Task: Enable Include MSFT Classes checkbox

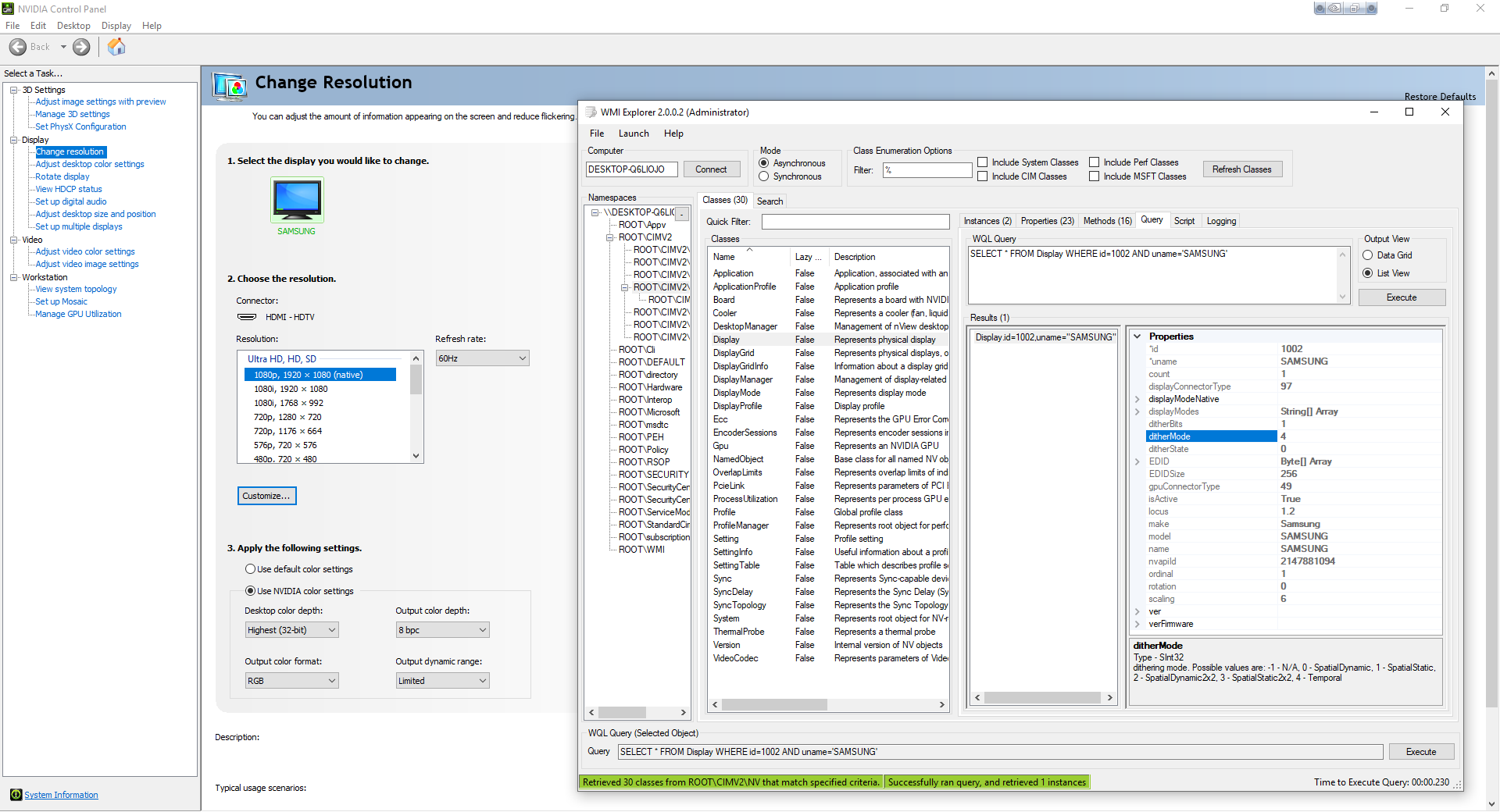Action: tap(1095, 176)
